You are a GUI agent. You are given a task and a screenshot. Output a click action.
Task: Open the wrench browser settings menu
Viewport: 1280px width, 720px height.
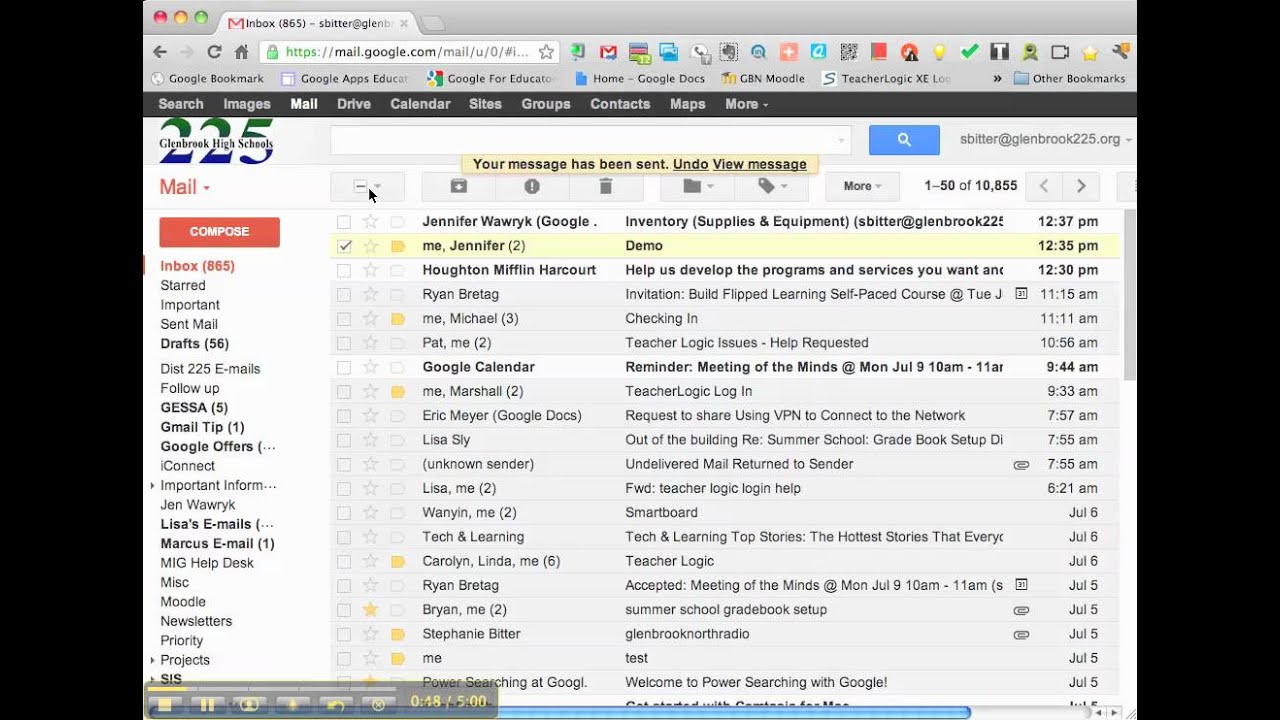(1120, 52)
